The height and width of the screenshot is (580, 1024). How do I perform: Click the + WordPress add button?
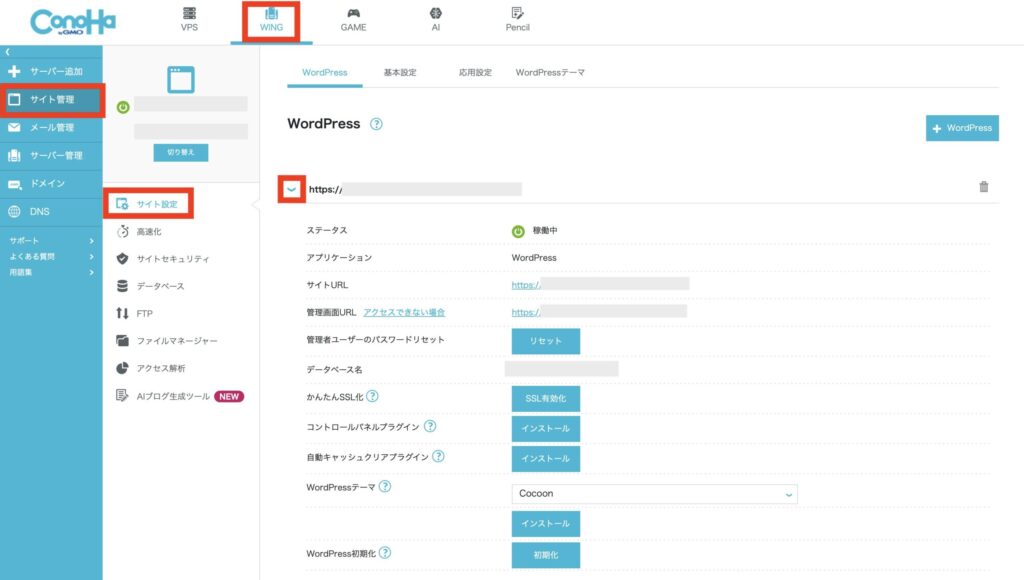(x=961, y=128)
